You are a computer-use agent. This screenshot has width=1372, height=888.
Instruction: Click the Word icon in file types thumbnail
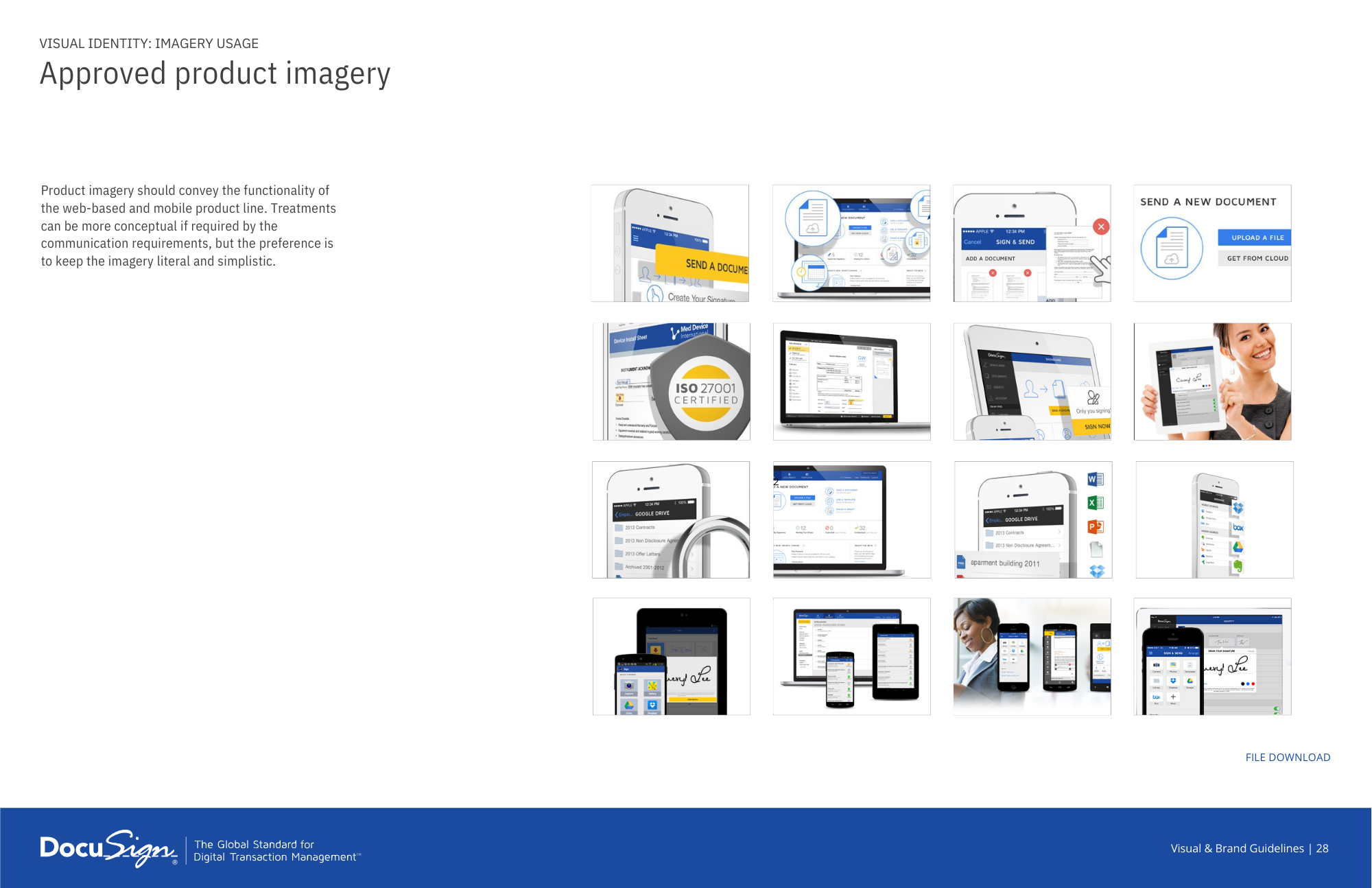click(x=1096, y=480)
